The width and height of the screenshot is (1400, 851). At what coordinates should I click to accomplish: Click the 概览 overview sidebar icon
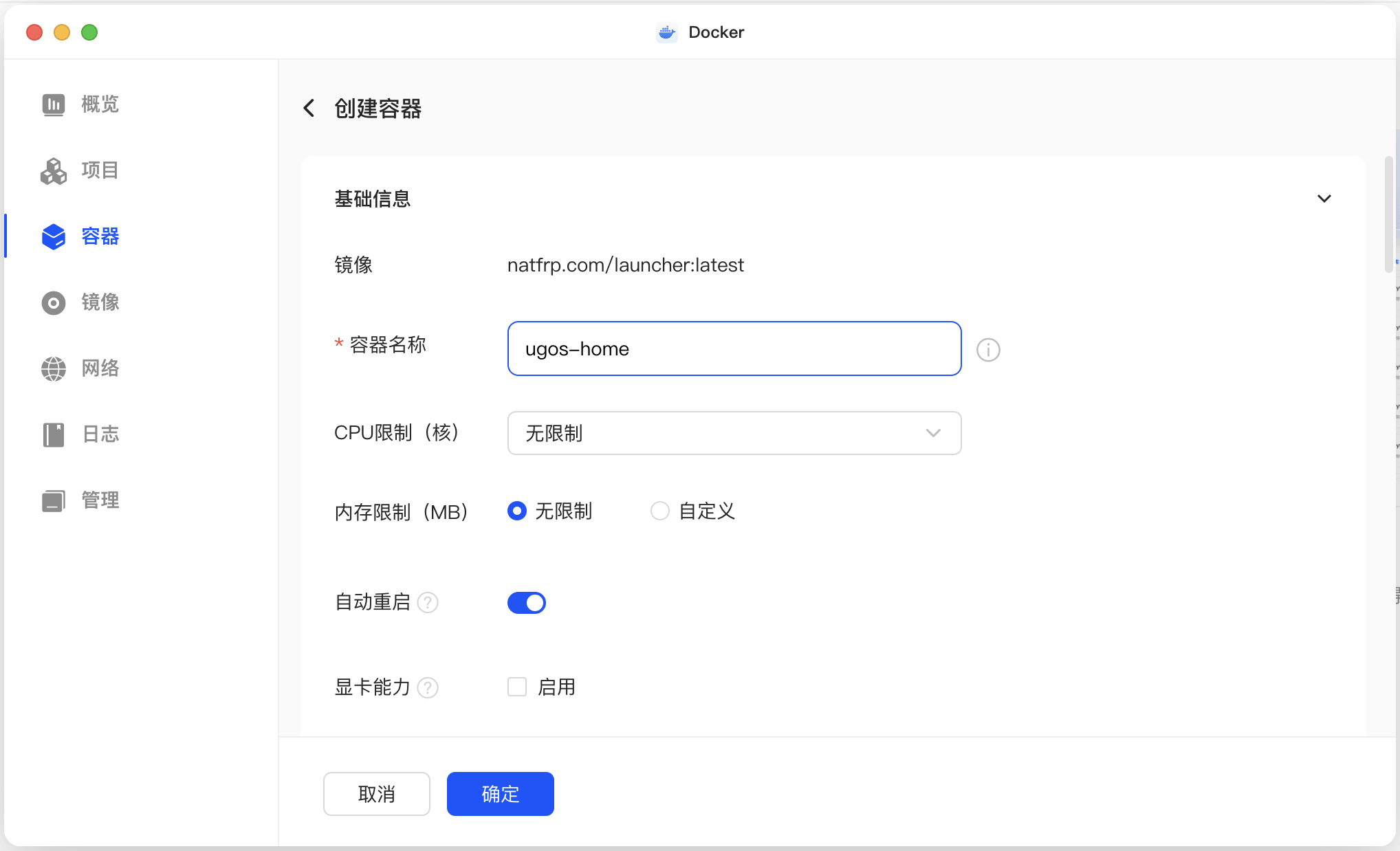click(54, 104)
